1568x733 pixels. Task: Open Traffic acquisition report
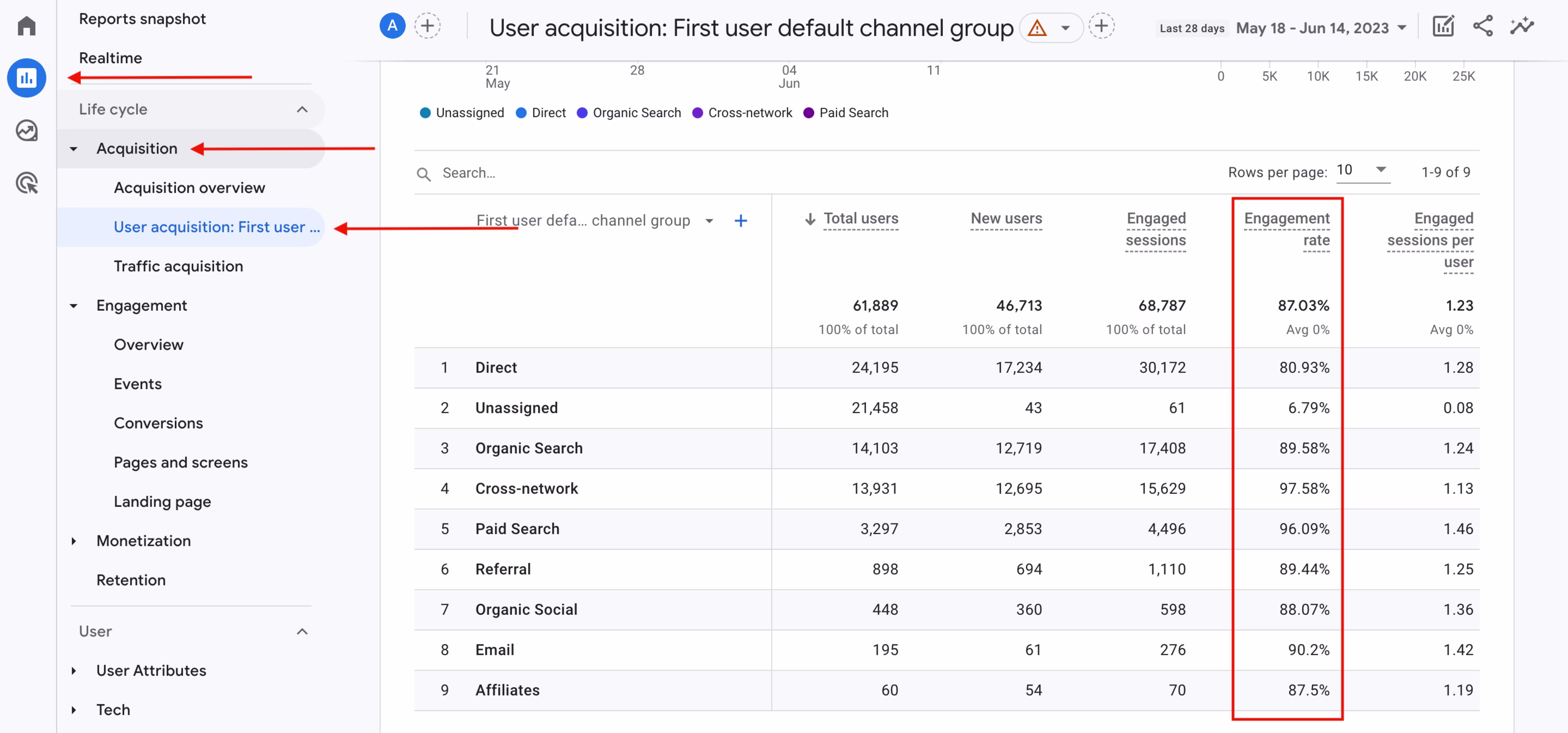click(x=178, y=266)
